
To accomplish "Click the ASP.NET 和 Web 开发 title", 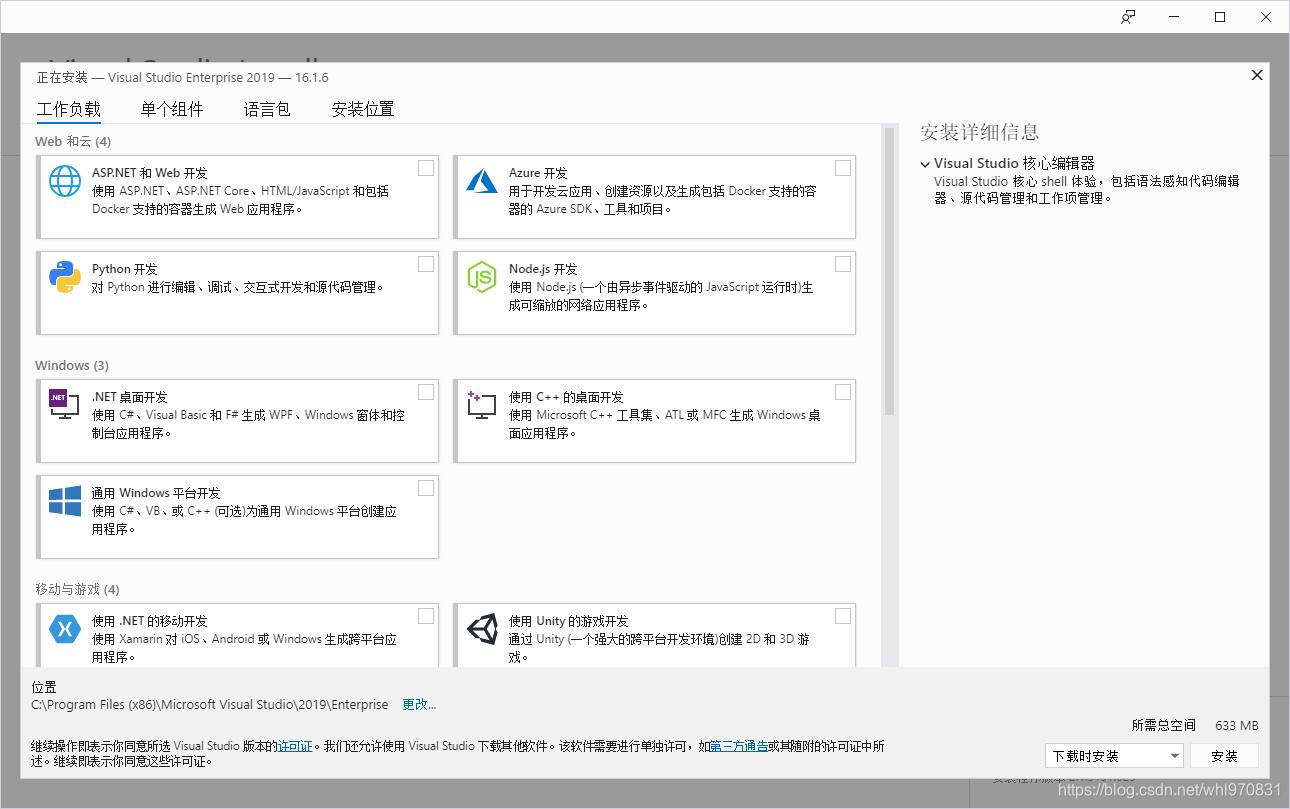I will click(150, 173).
